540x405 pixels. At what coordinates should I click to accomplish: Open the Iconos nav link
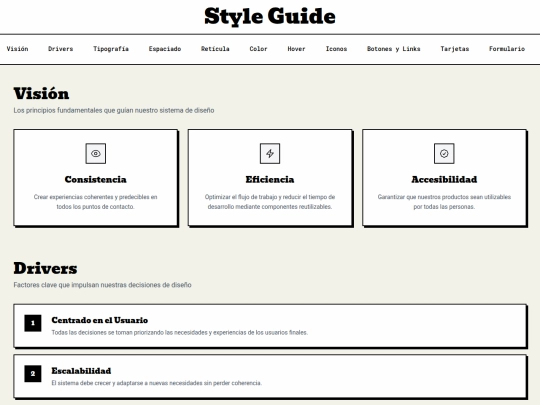(336, 49)
